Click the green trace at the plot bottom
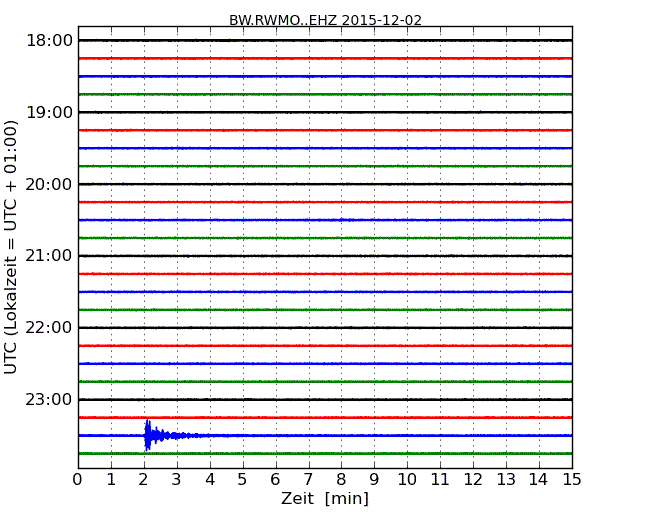The height and width of the screenshot is (520, 650). [x=325, y=454]
